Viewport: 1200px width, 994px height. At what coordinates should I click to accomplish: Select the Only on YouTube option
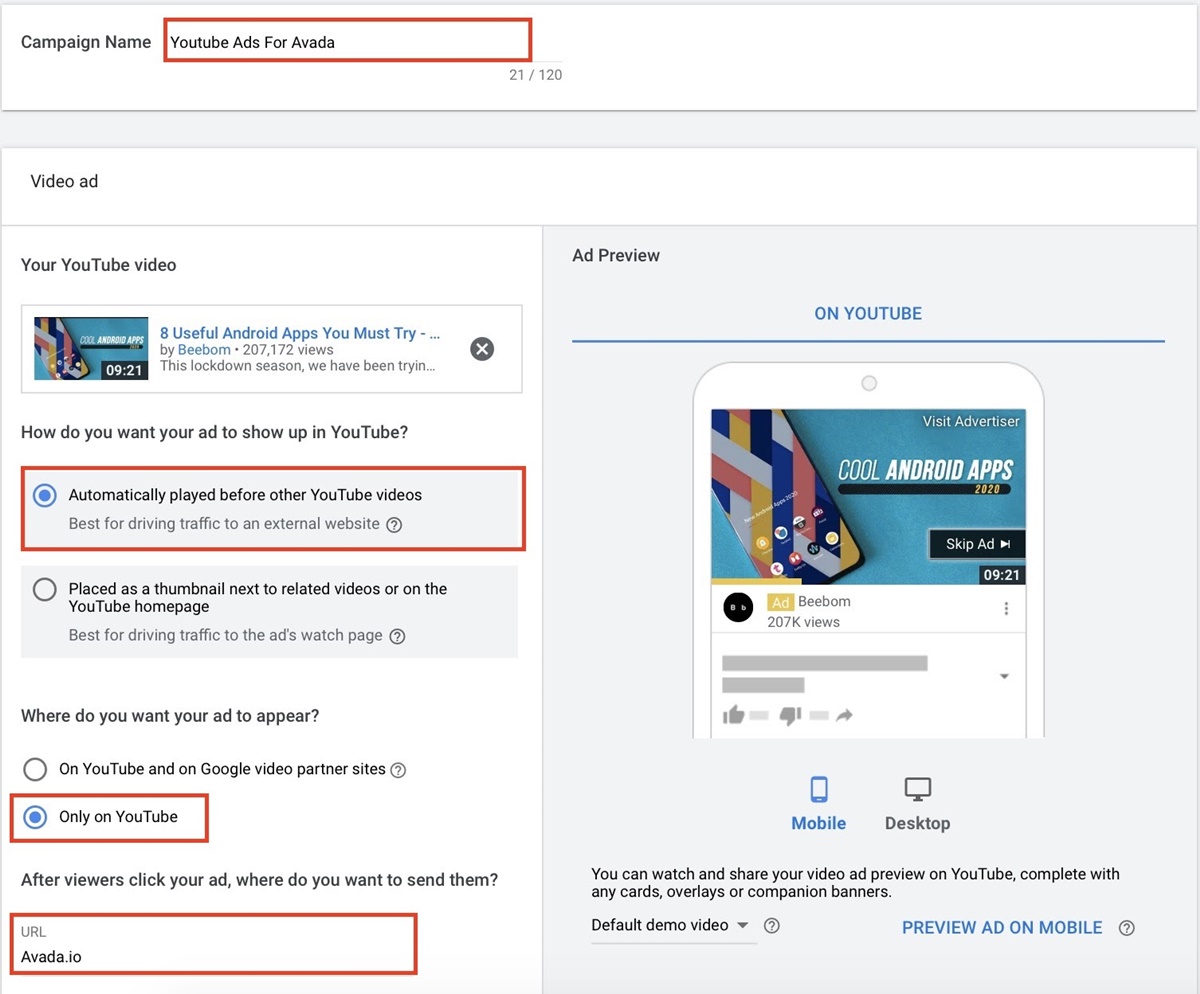tap(35, 817)
